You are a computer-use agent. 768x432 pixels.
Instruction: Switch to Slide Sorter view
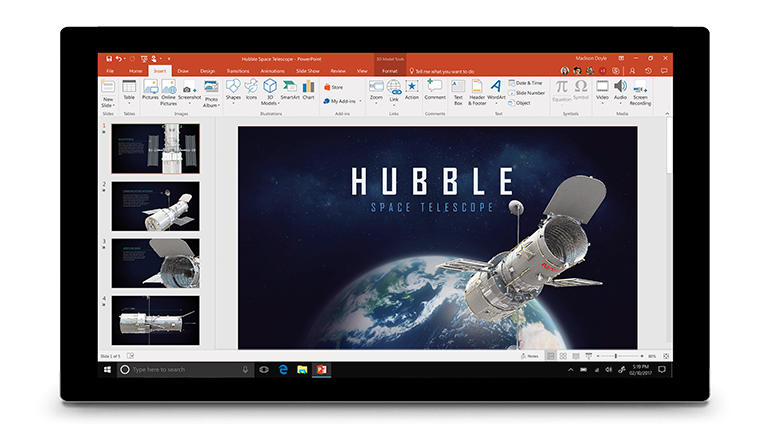point(563,356)
